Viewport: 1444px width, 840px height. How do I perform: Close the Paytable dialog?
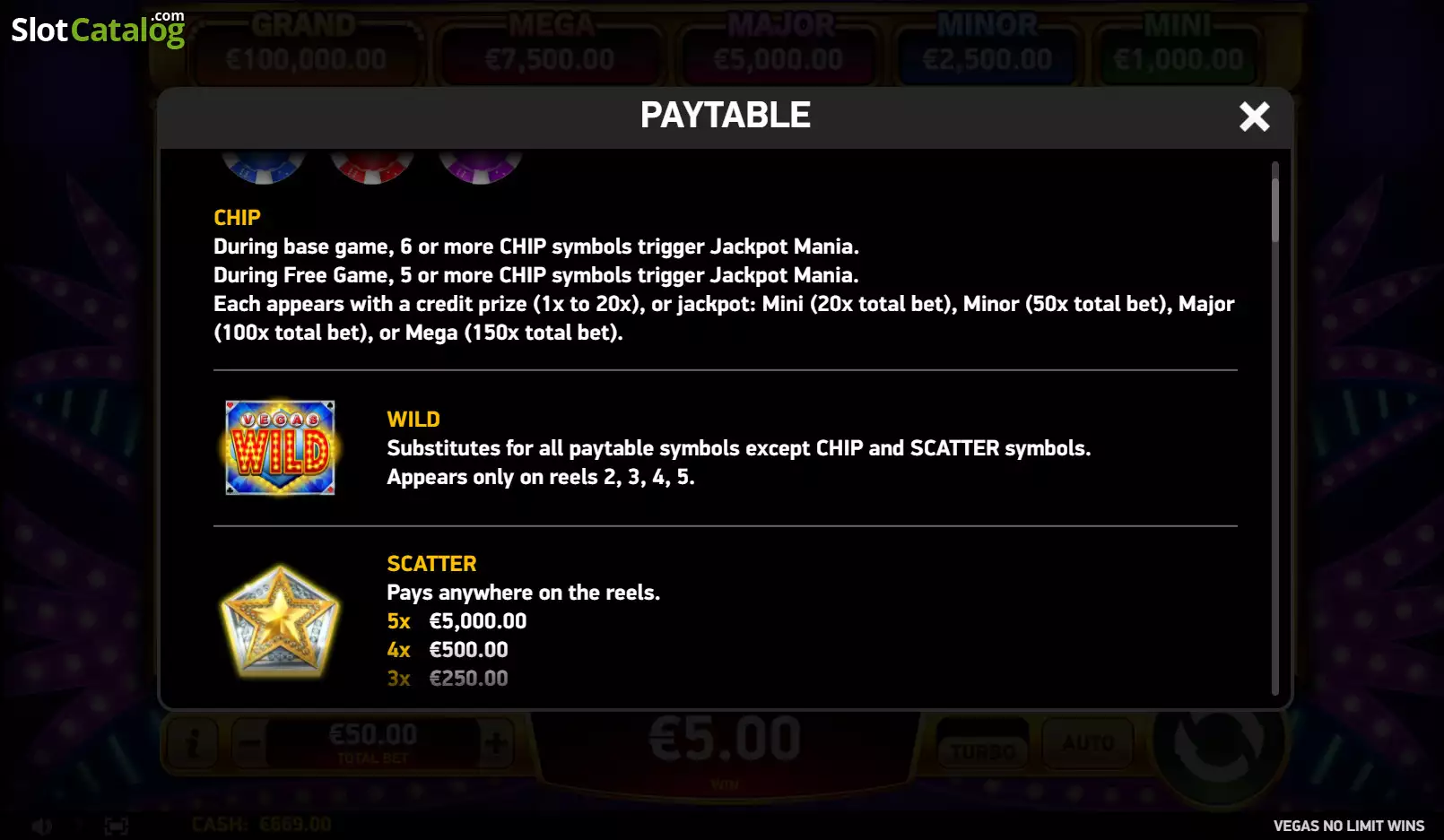tap(1254, 117)
